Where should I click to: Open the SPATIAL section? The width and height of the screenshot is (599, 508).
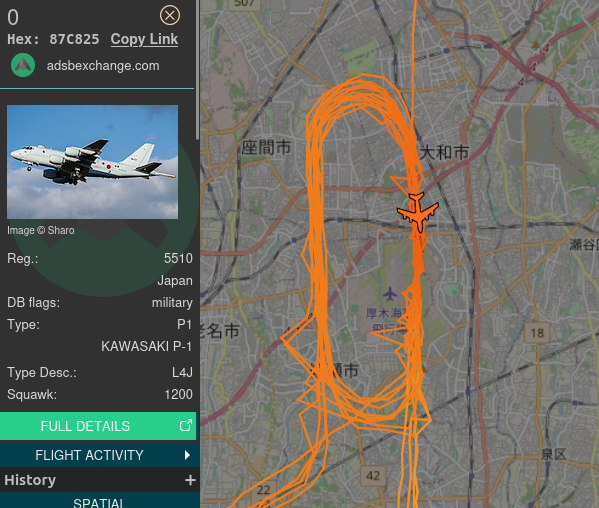click(x=99, y=502)
